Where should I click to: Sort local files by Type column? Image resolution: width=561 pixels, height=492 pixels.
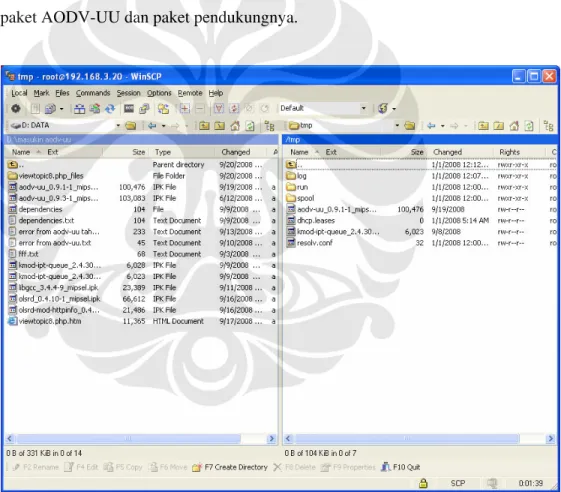(183, 152)
